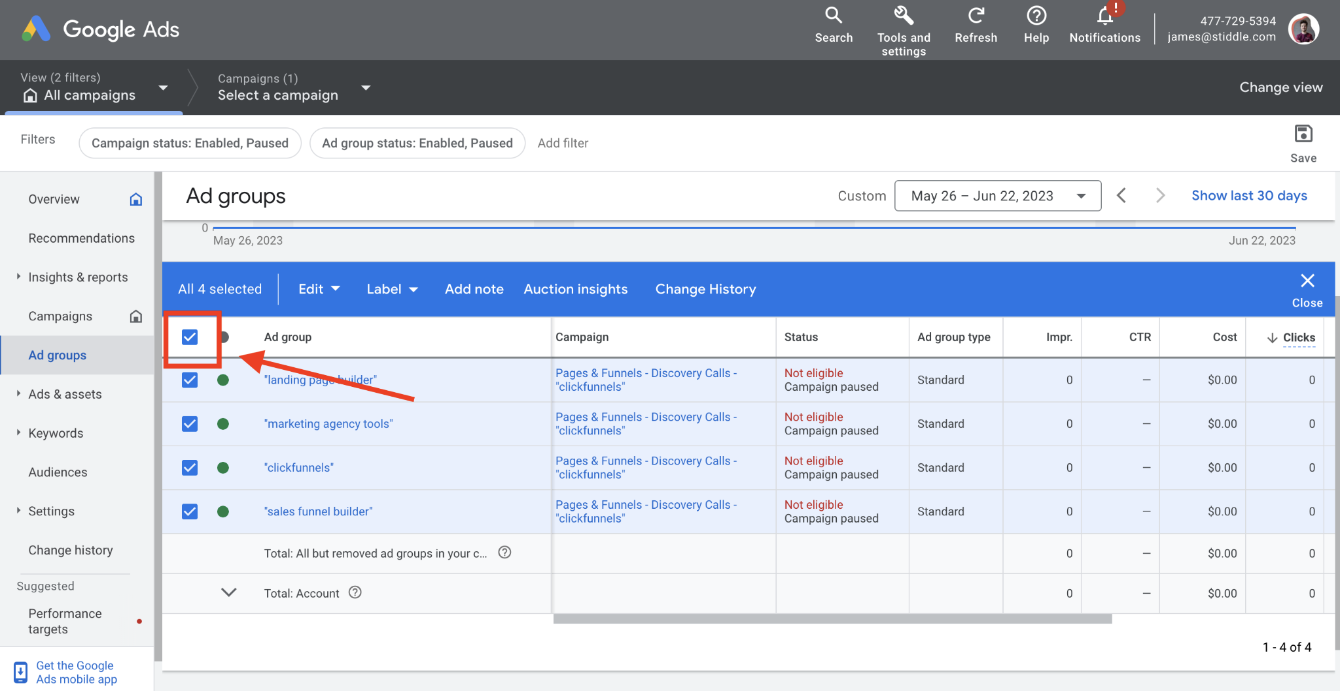The width and height of the screenshot is (1340, 694).
Task: Open Overview in the sidebar
Action: tap(54, 199)
